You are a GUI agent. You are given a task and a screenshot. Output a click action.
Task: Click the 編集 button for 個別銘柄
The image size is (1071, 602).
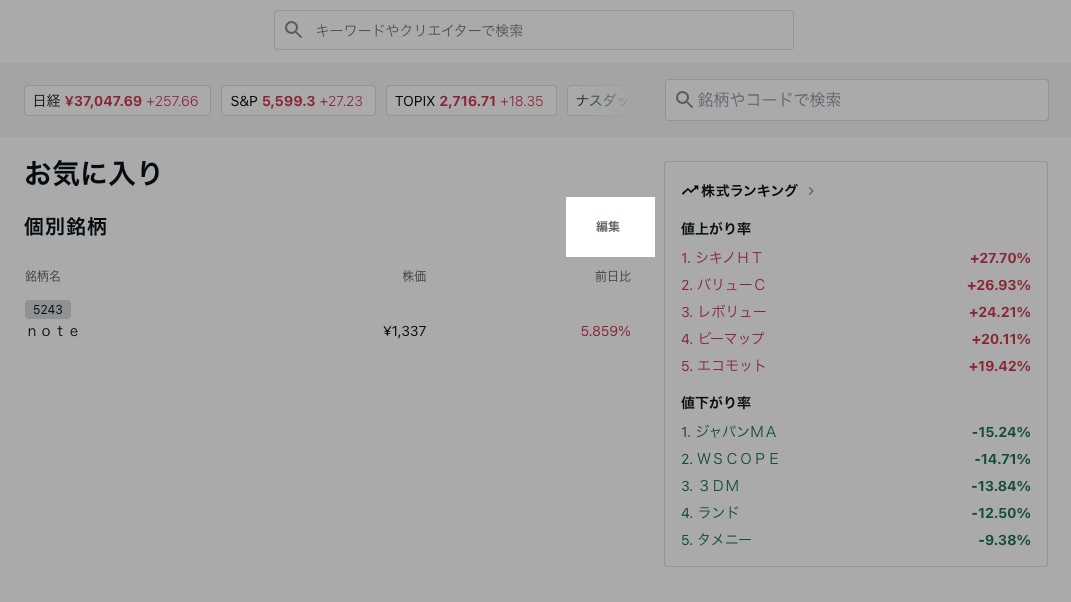point(610,227)
